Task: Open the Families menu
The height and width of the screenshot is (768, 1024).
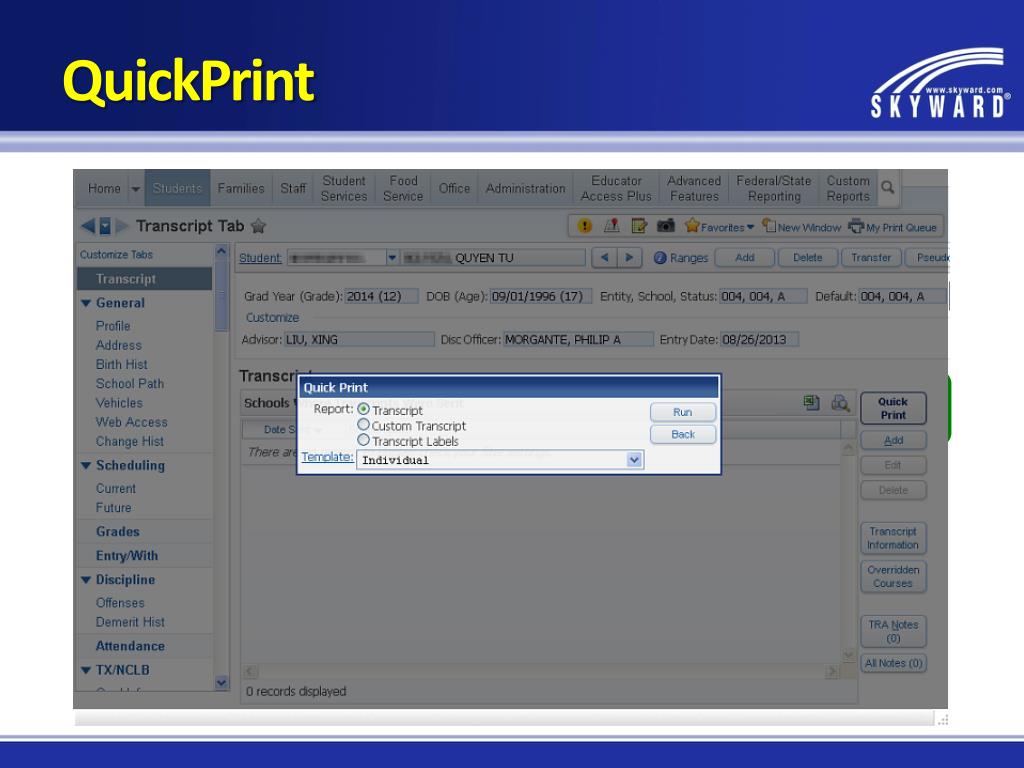Action: [241, 188]
